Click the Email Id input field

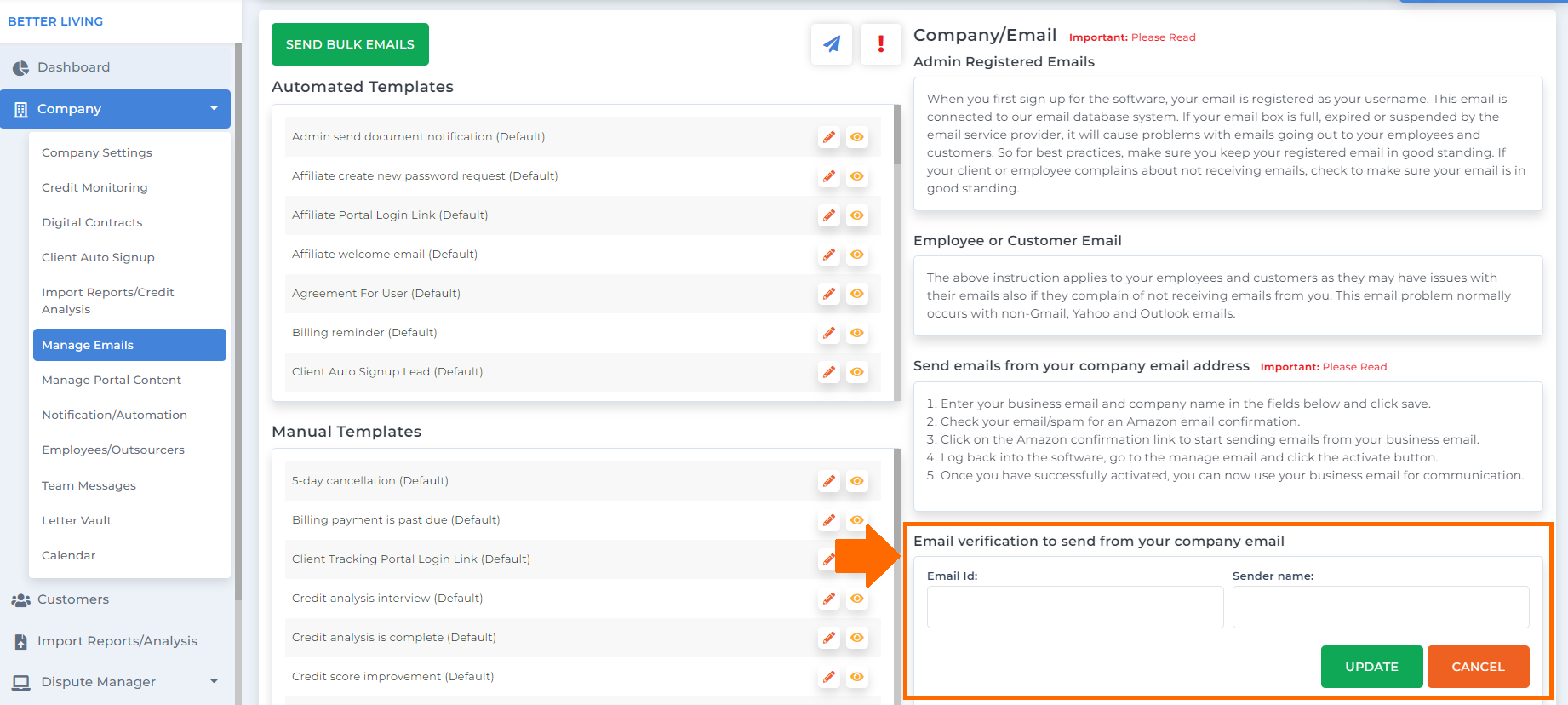click(x=1075, y=607)
